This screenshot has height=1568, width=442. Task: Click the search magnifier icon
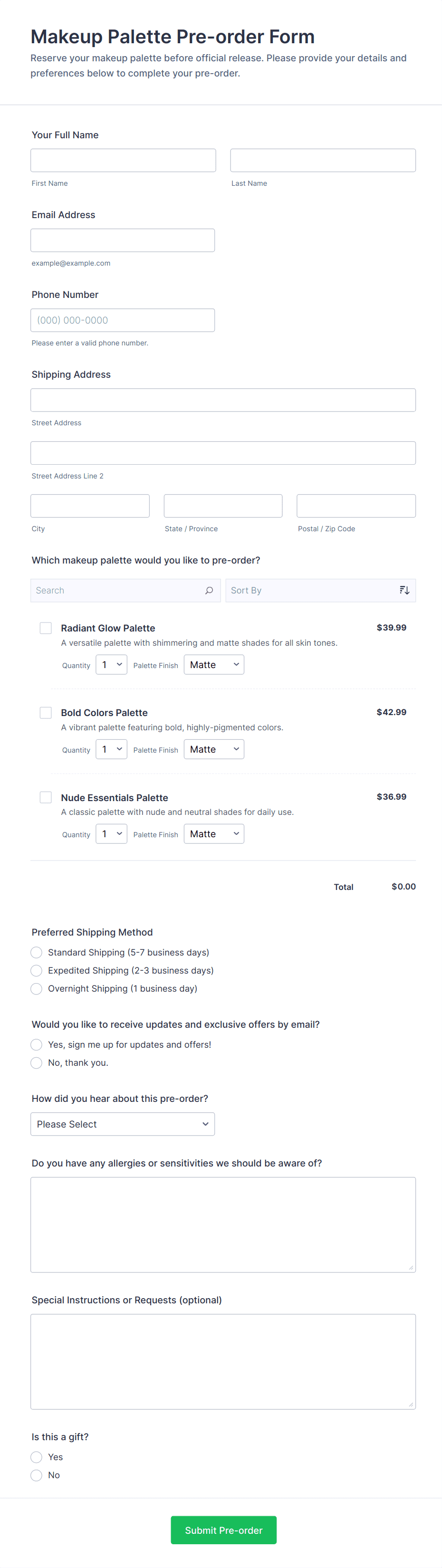pyautogui.click(x=209, y=591)
